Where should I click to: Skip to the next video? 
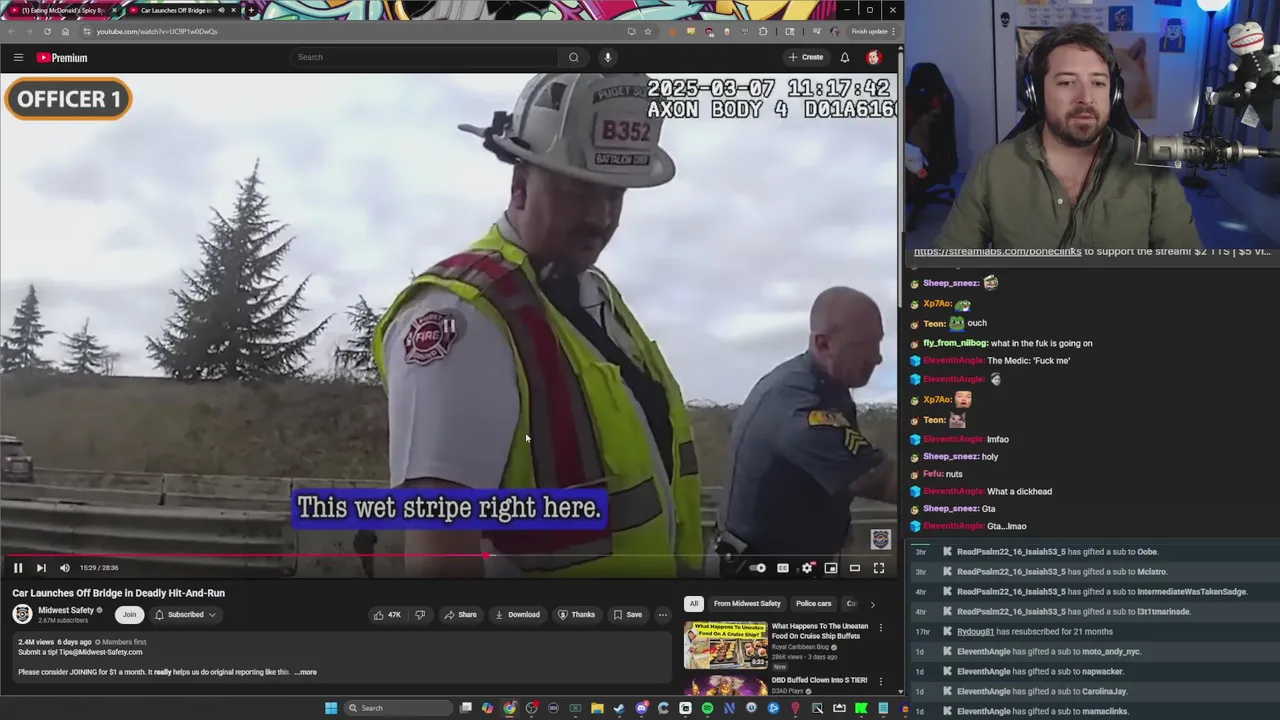pyautogui.click(x=41, y=568)
